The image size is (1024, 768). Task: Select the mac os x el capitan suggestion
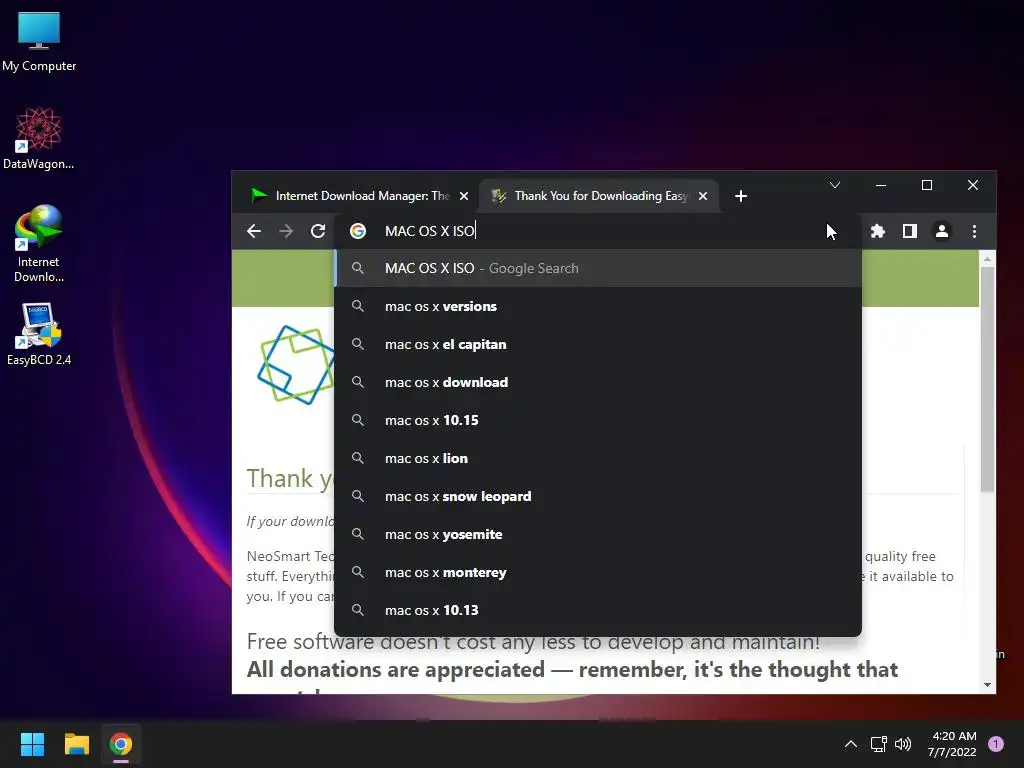point(598,344)
